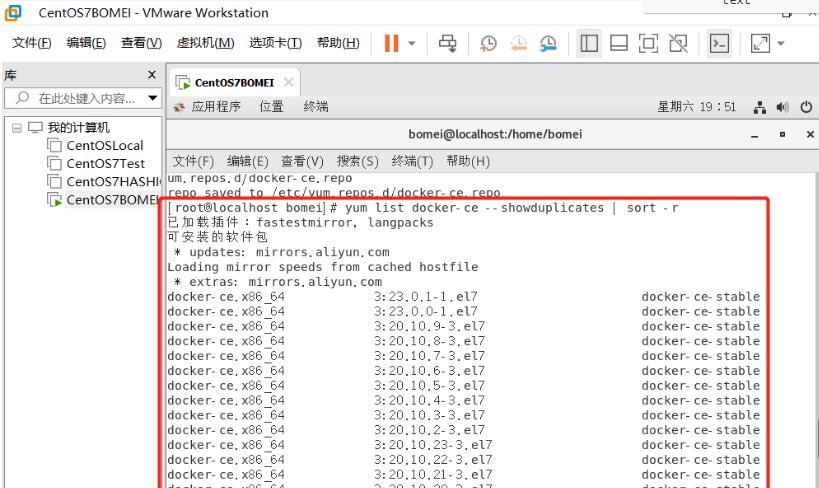Viewport: 819px width, 488px height.
Task: Open the stretch display dropdown arrow
Action: tap(781, 43)
